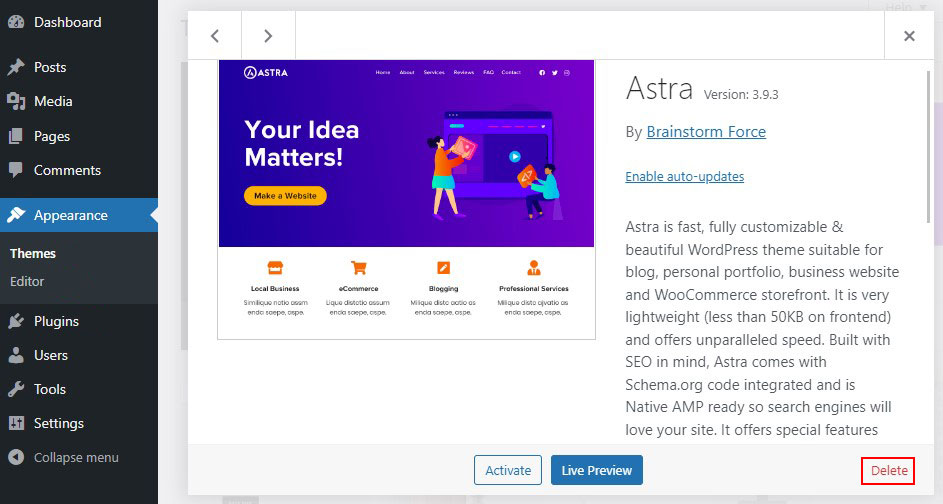Show next theme with right chevron

268,35
